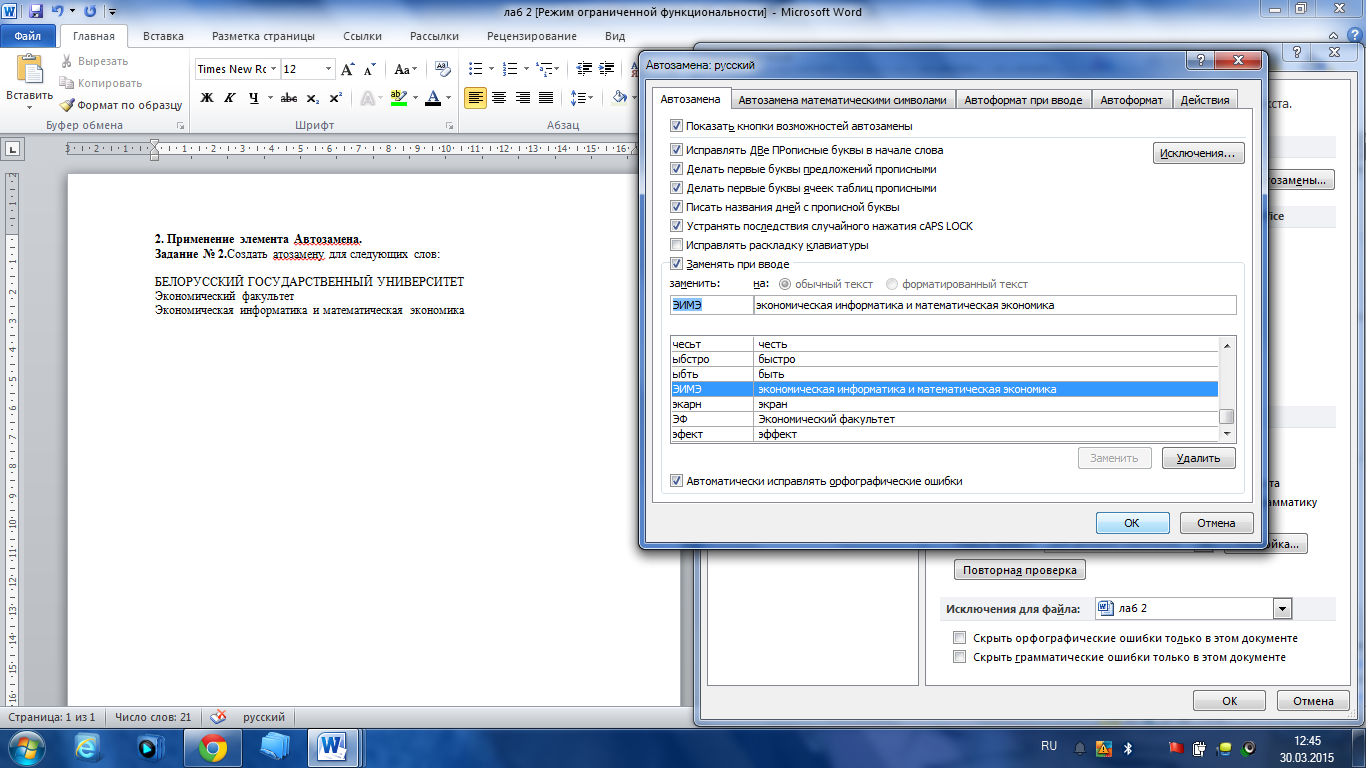
Task: Open the font color dropdown arrow
Action: coord(448,98)
